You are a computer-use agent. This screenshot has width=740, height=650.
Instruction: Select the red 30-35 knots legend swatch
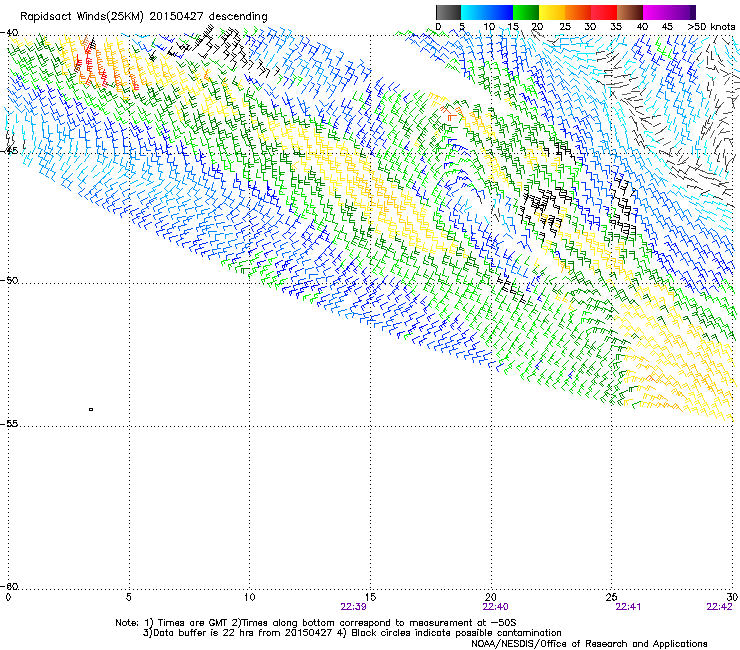click(x=604, y=12)
